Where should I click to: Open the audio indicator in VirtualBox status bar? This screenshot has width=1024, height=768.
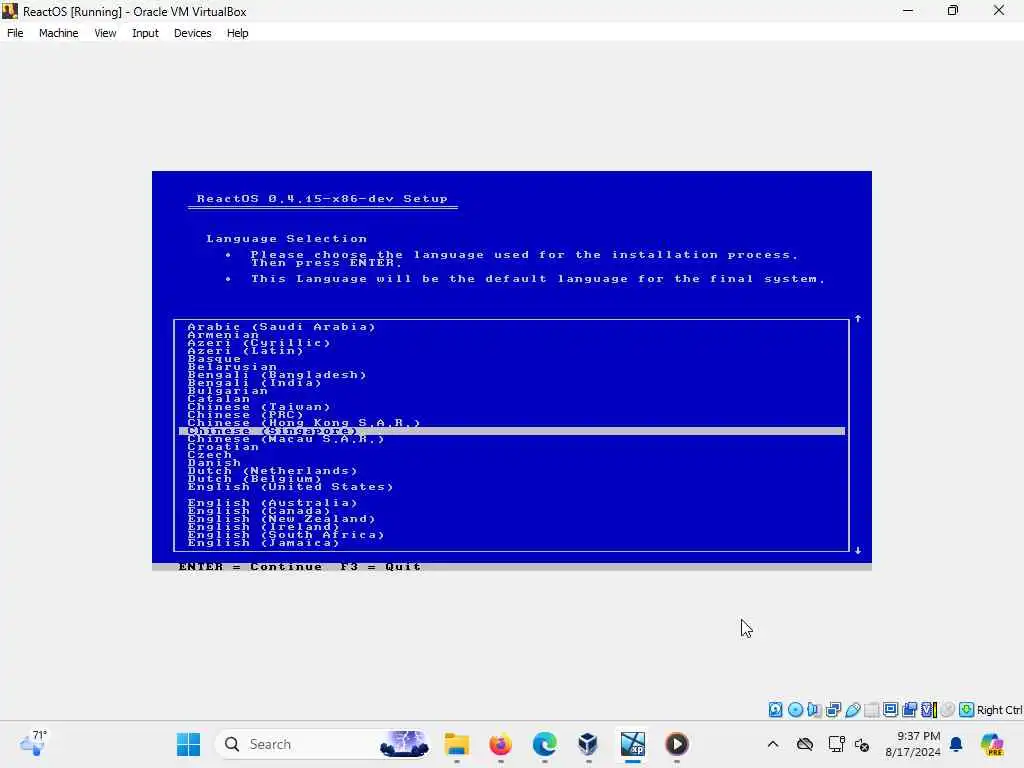(x=814, y=710)
